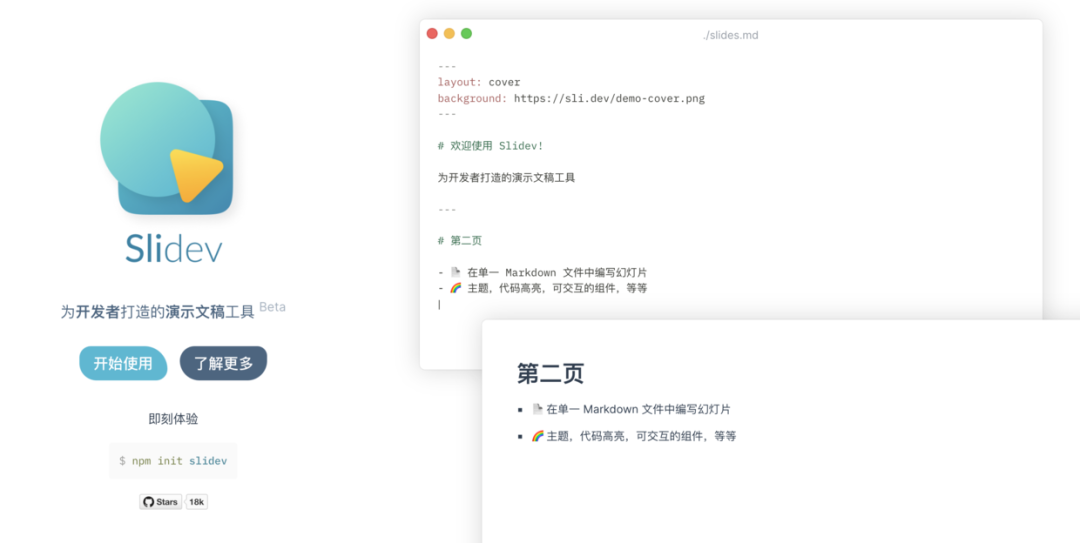Click the 第二页 heading in slide preview

[550, 373]
